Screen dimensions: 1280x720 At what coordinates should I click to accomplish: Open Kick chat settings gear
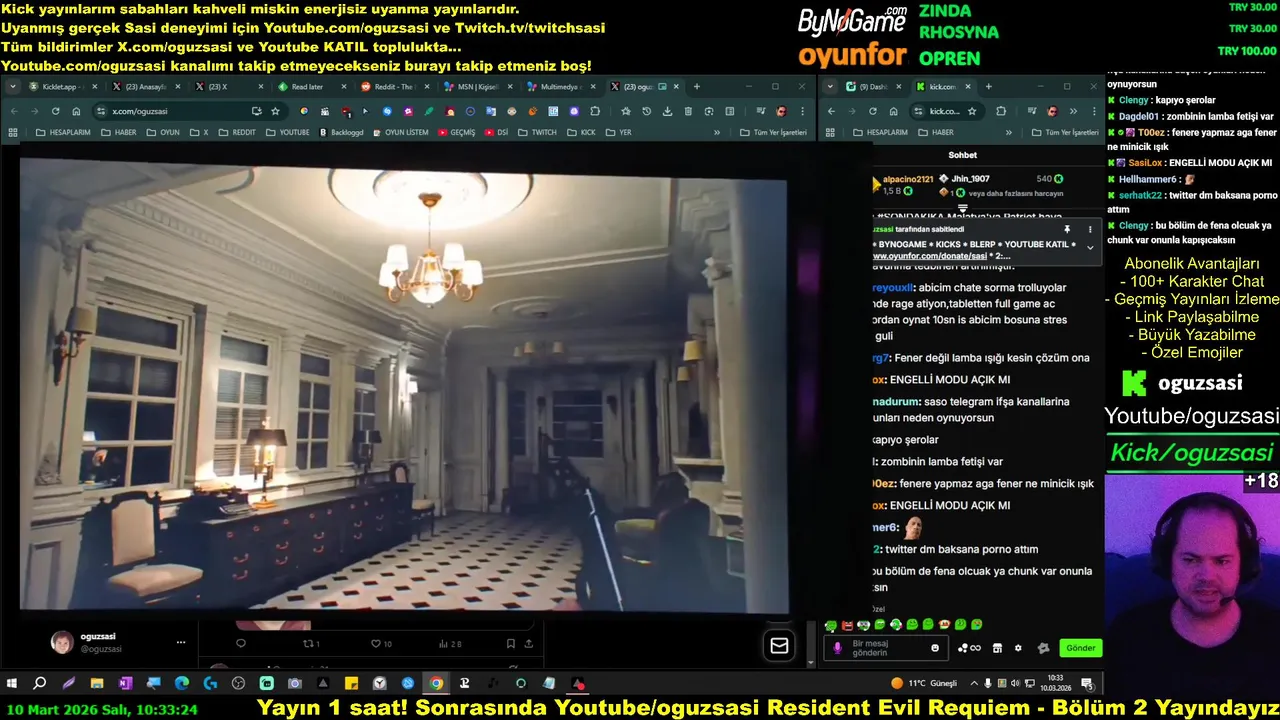click(x=1018, y=648)
